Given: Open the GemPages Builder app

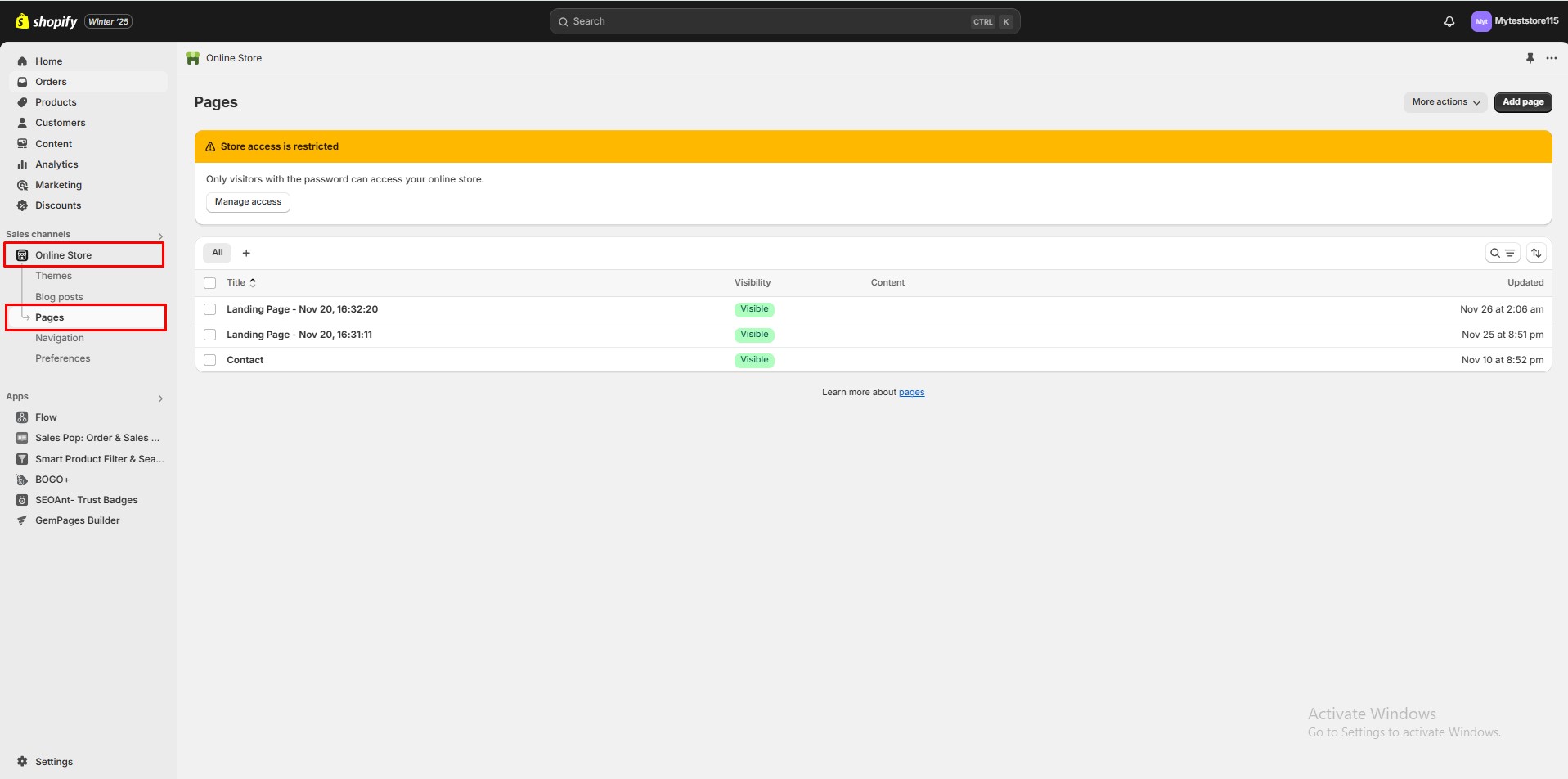Looking at the screenshot, I should pyautogui.click(x=78, y=520).
